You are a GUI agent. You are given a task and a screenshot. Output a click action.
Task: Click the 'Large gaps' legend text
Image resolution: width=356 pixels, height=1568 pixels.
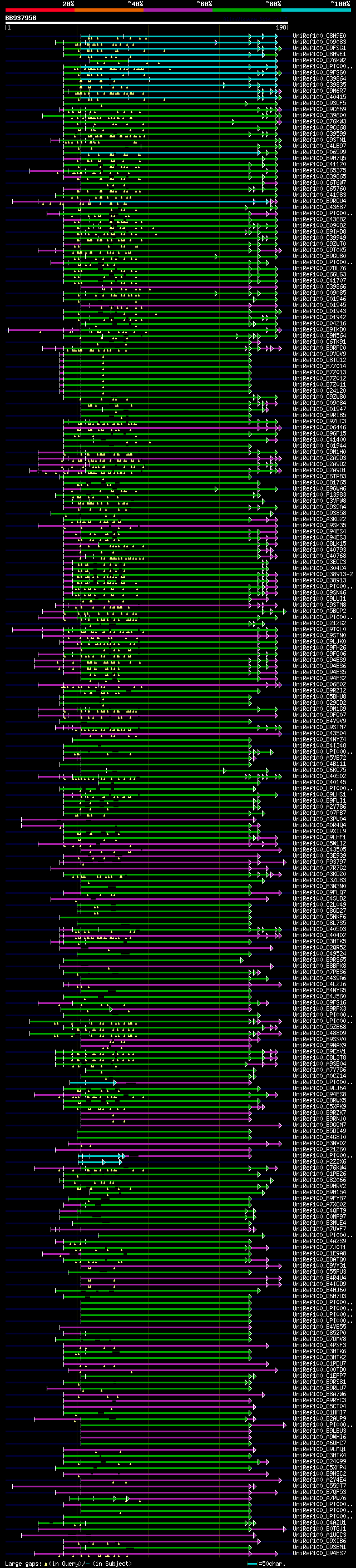(x=23, y=1564)
